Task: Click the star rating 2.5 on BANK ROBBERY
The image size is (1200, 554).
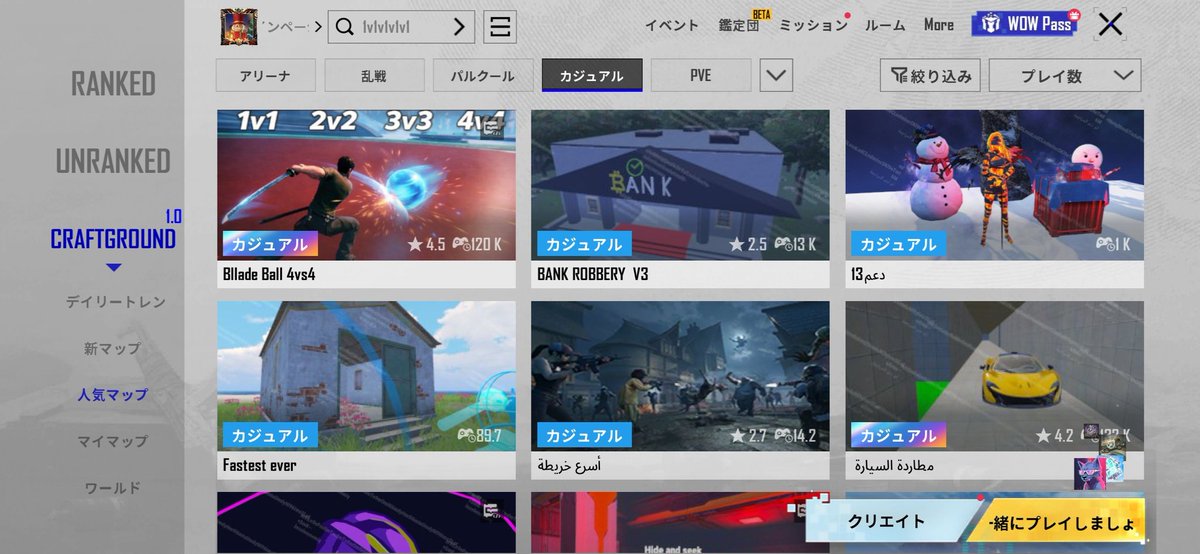Action: (x=747, y=244)
